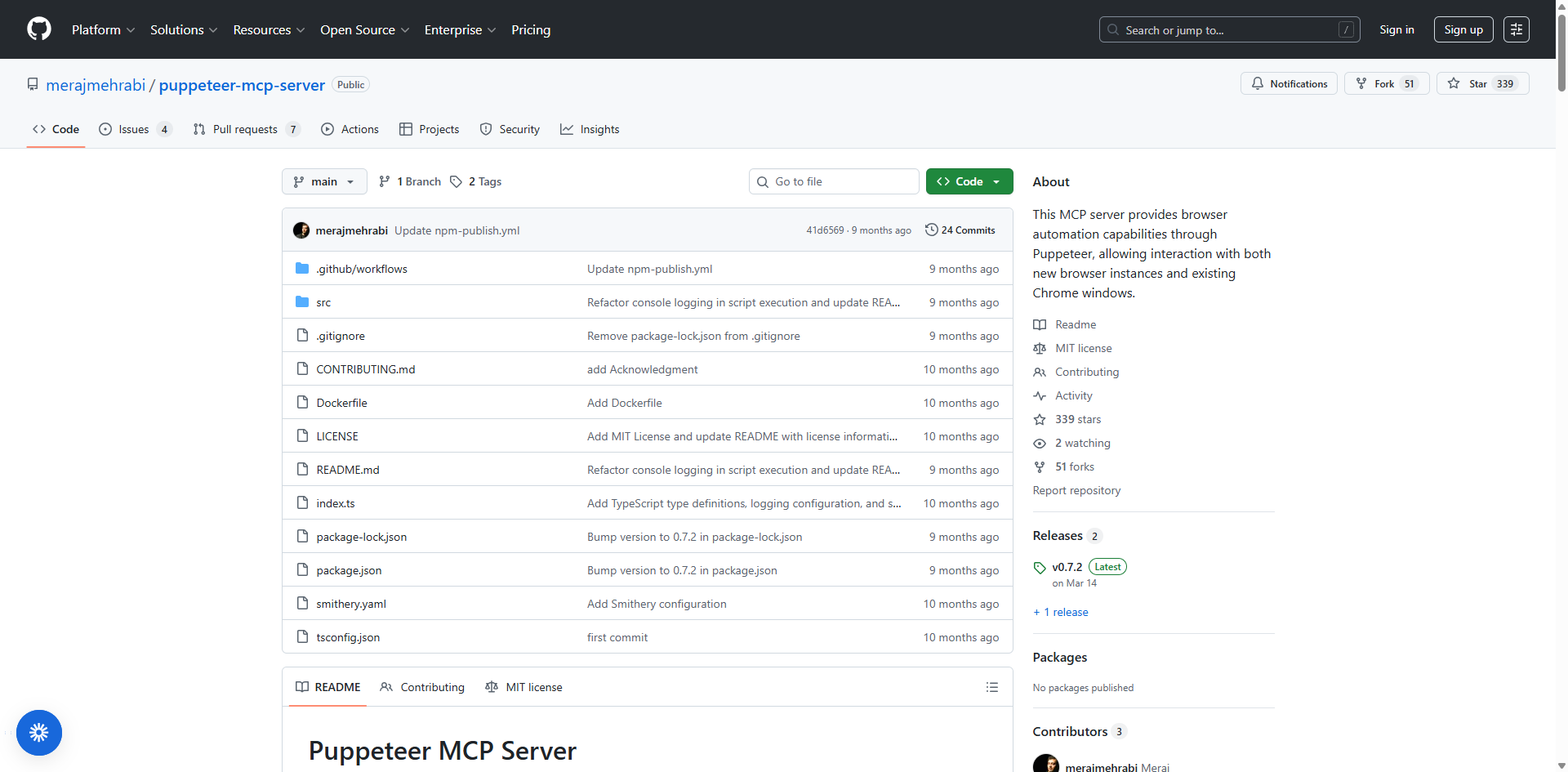The width and height of the screenshot is (1568, 772).
Task: Switch to the Pull requests tab
Action: pos(246,129)
